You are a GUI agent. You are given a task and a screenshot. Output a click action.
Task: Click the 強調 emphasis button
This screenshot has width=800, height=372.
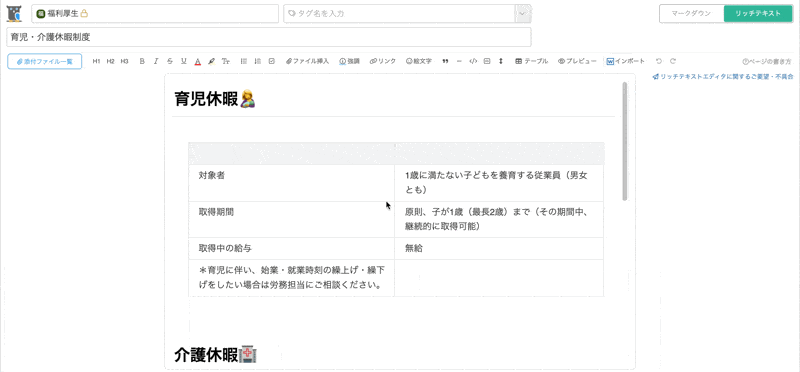(349, 61)
